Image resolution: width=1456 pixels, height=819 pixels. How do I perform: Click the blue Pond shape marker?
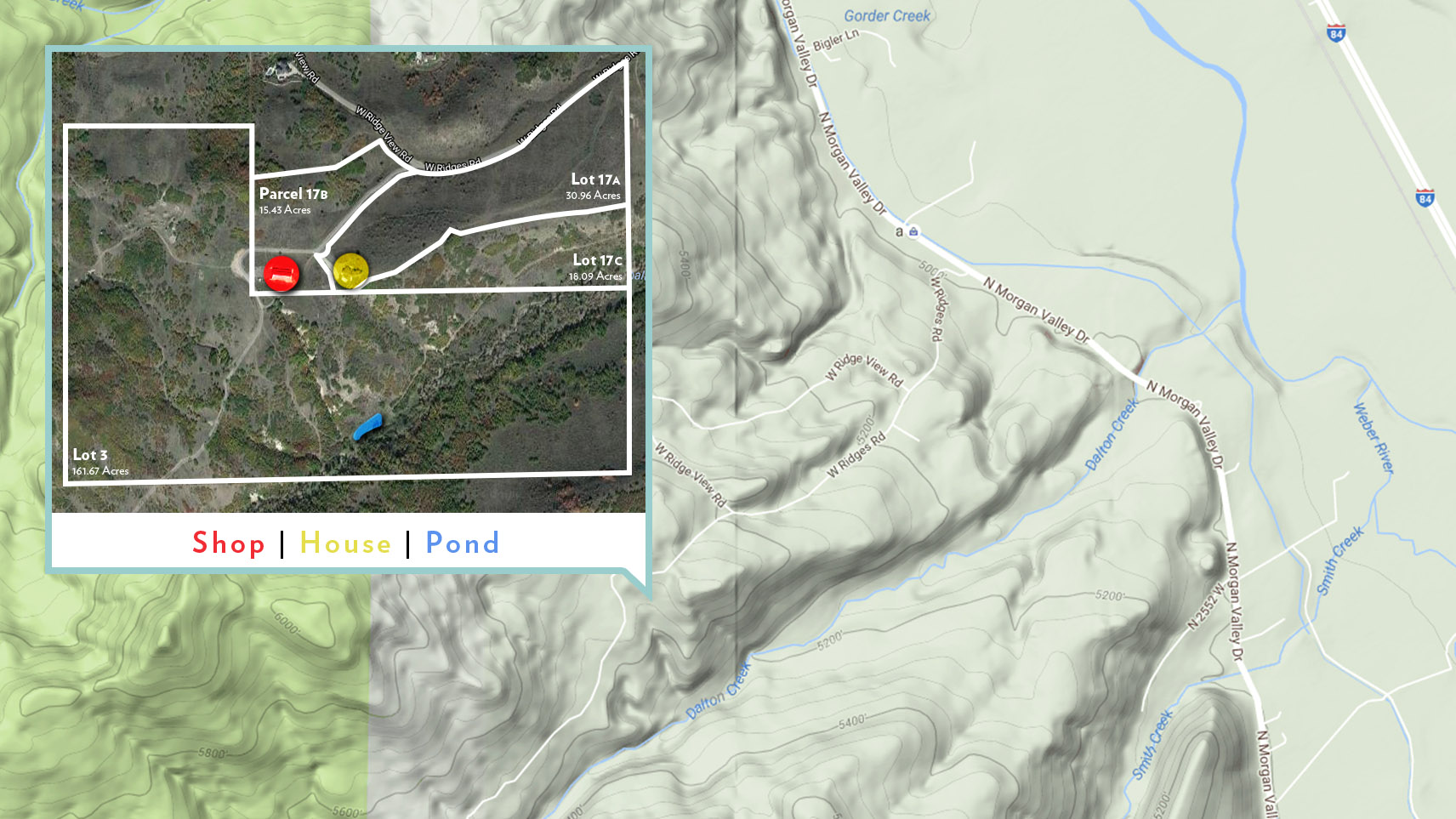pyautogui.click(x=367, y=427)
